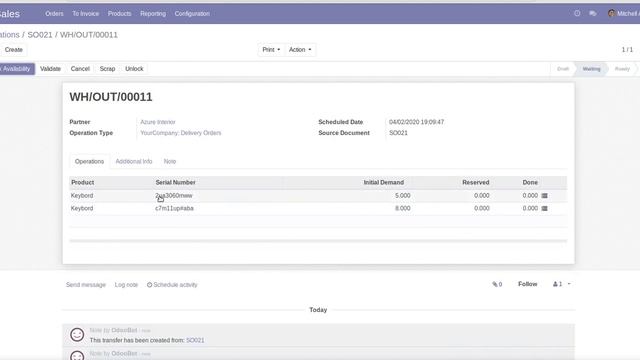Image resolution: width=640 pixels, height=360 pixels.
Task: Click Log note in chatter
Action: (x=126, y=284)
